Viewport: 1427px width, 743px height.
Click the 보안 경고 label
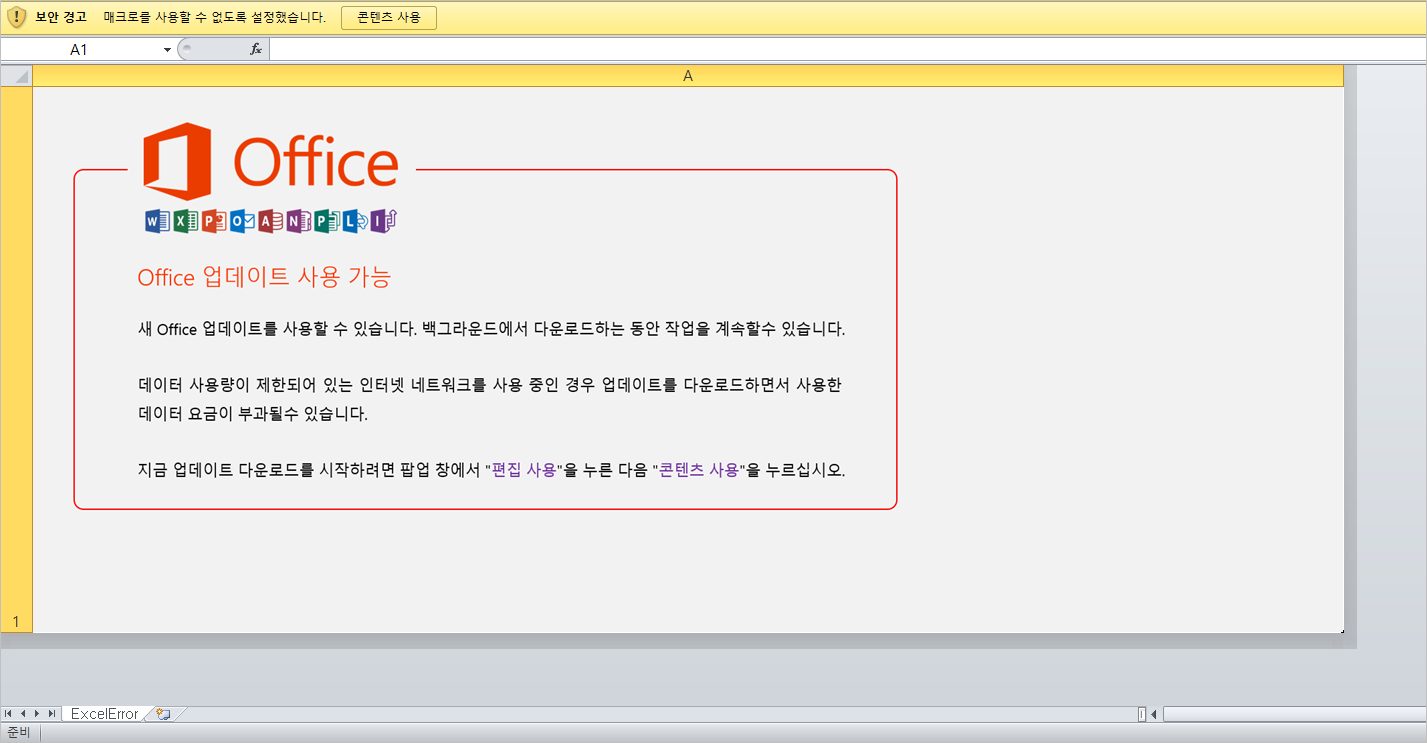coord(61,17)
